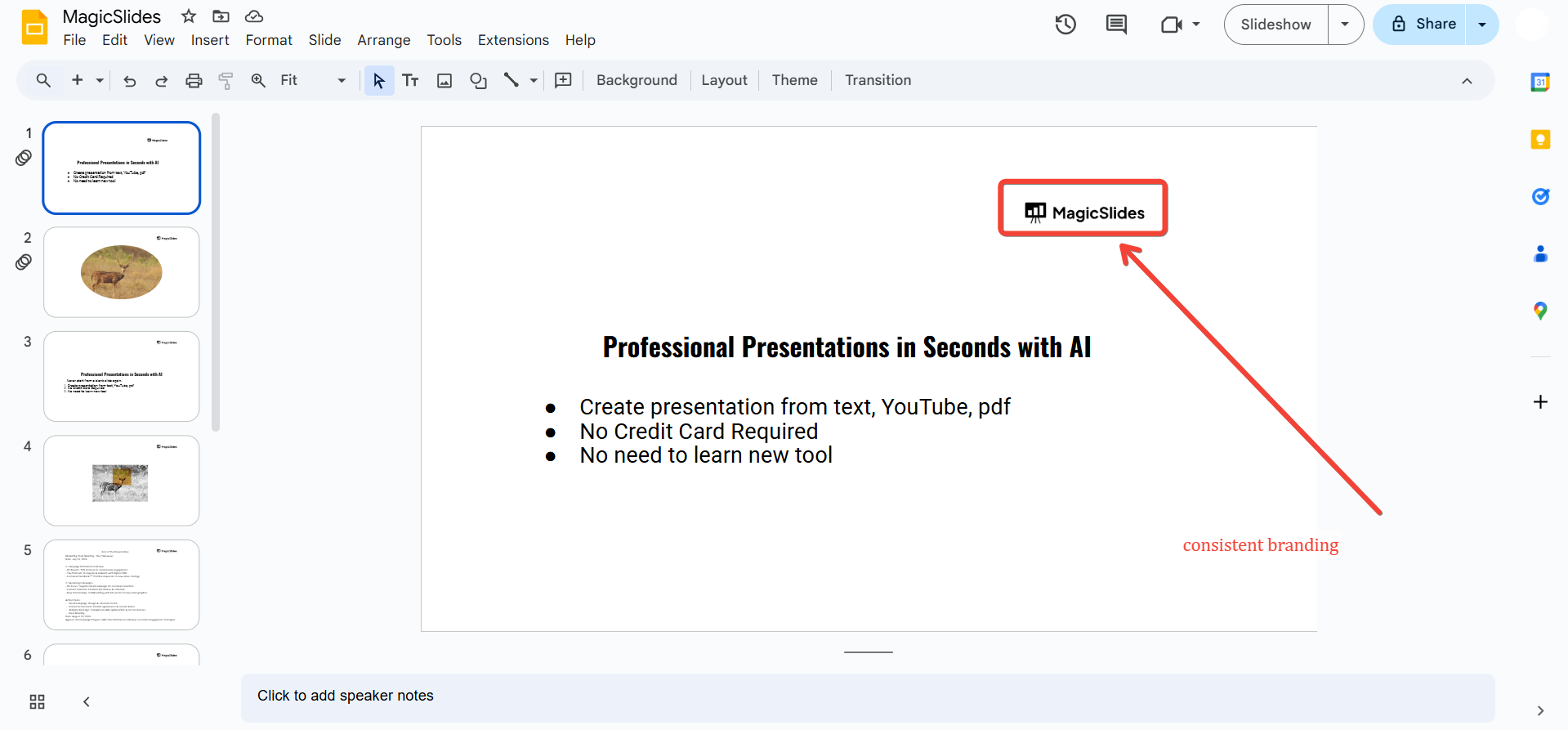
Task: Select the text box tool
Action: [410, 80]
